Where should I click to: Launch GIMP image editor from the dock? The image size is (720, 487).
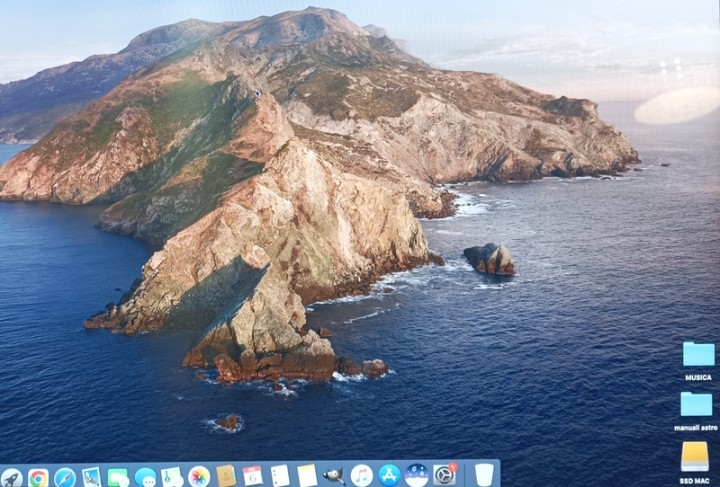tap(334, 476)
